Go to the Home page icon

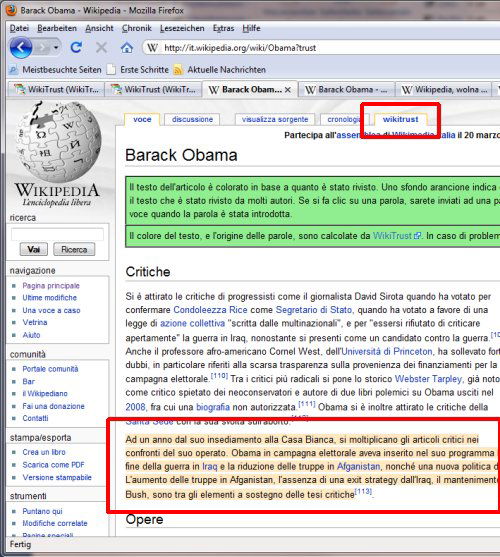pyautogui.click(x=127, y=47)
